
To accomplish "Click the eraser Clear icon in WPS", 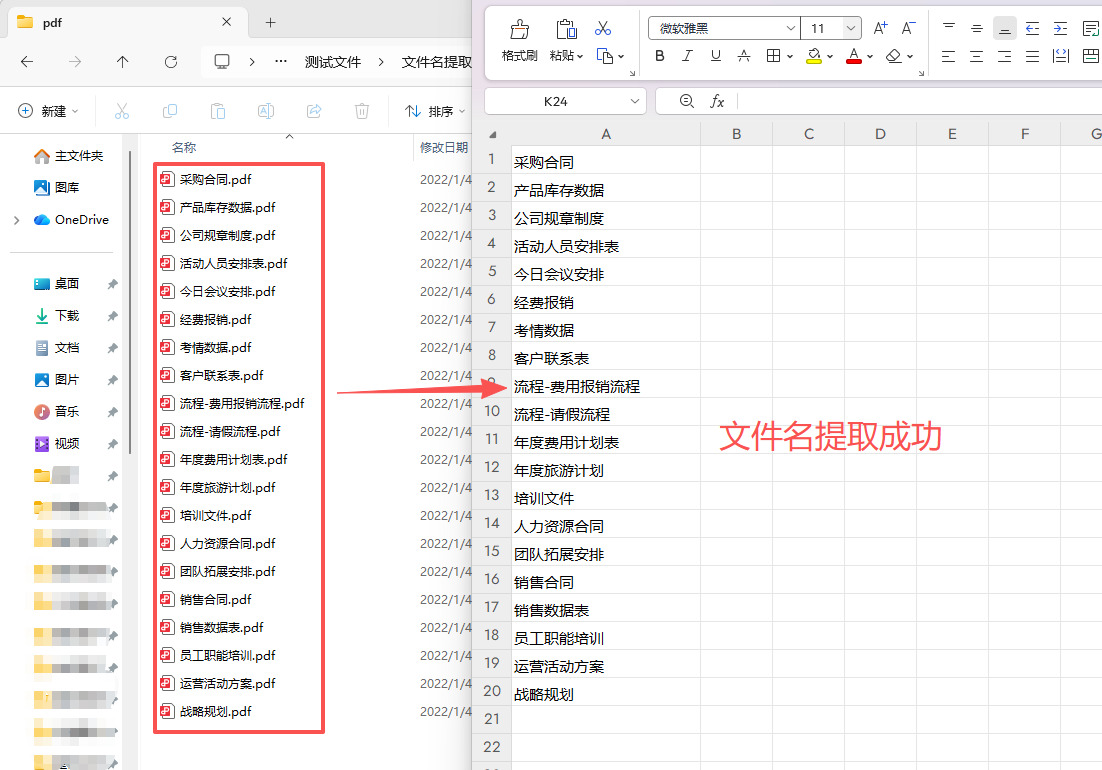I will (893, 56).
